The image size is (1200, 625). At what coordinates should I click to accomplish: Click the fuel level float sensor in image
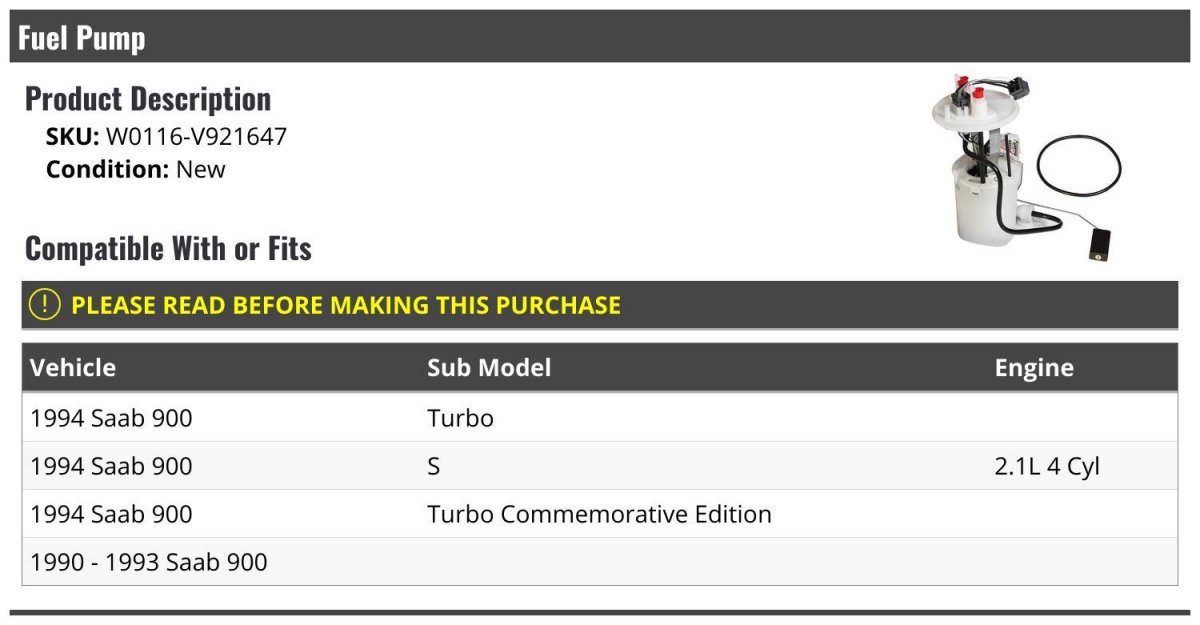[x=1100, y=245]
